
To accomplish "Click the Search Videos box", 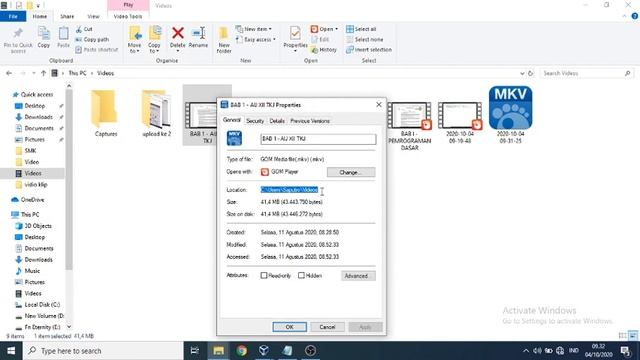I will click(x=586, y=73).
